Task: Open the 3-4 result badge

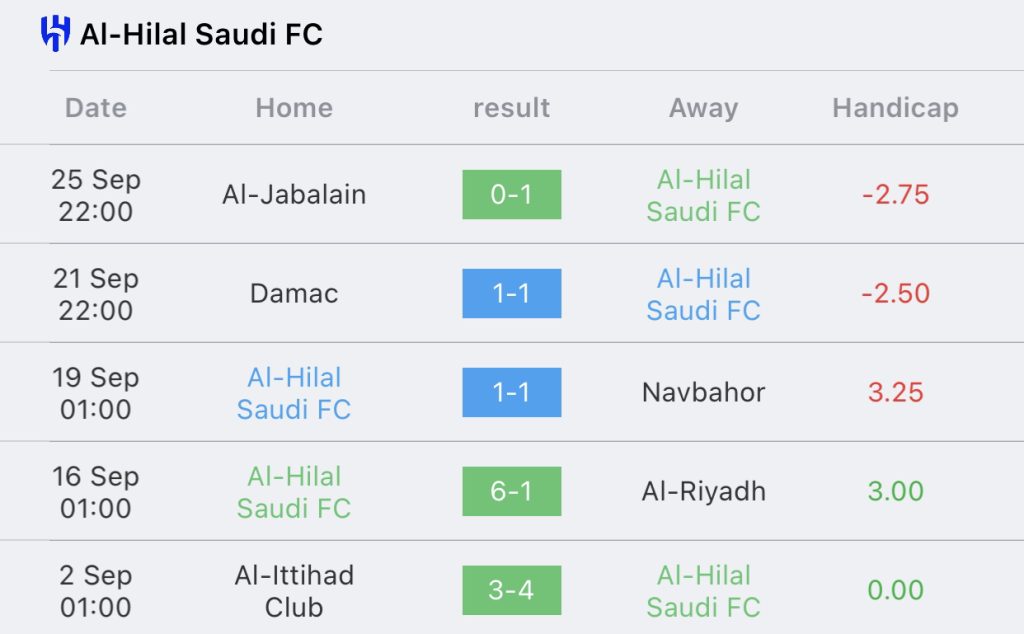Action: (511, 590)
